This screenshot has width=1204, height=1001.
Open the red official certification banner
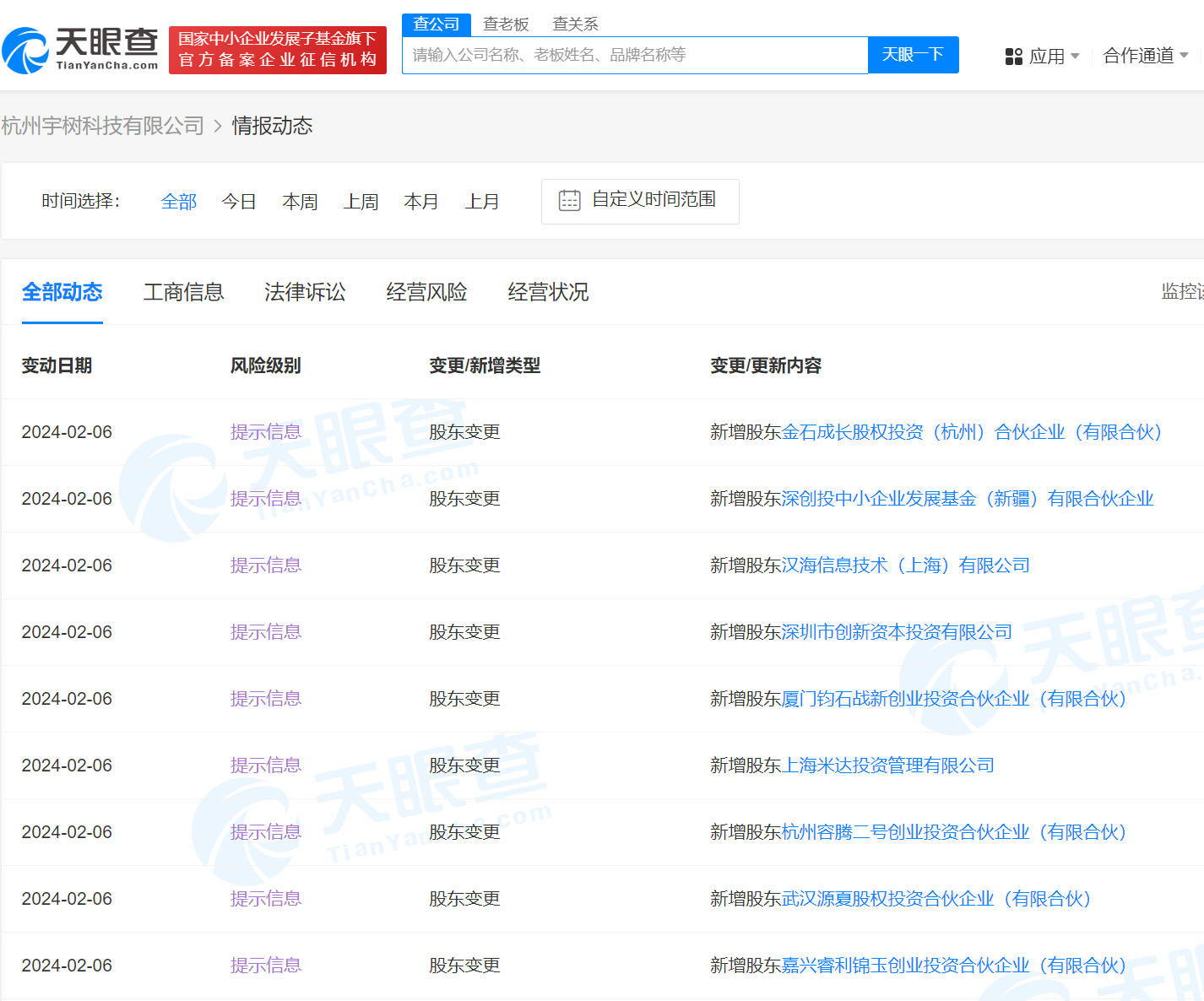pyautogui.click(x=278, y=50)
